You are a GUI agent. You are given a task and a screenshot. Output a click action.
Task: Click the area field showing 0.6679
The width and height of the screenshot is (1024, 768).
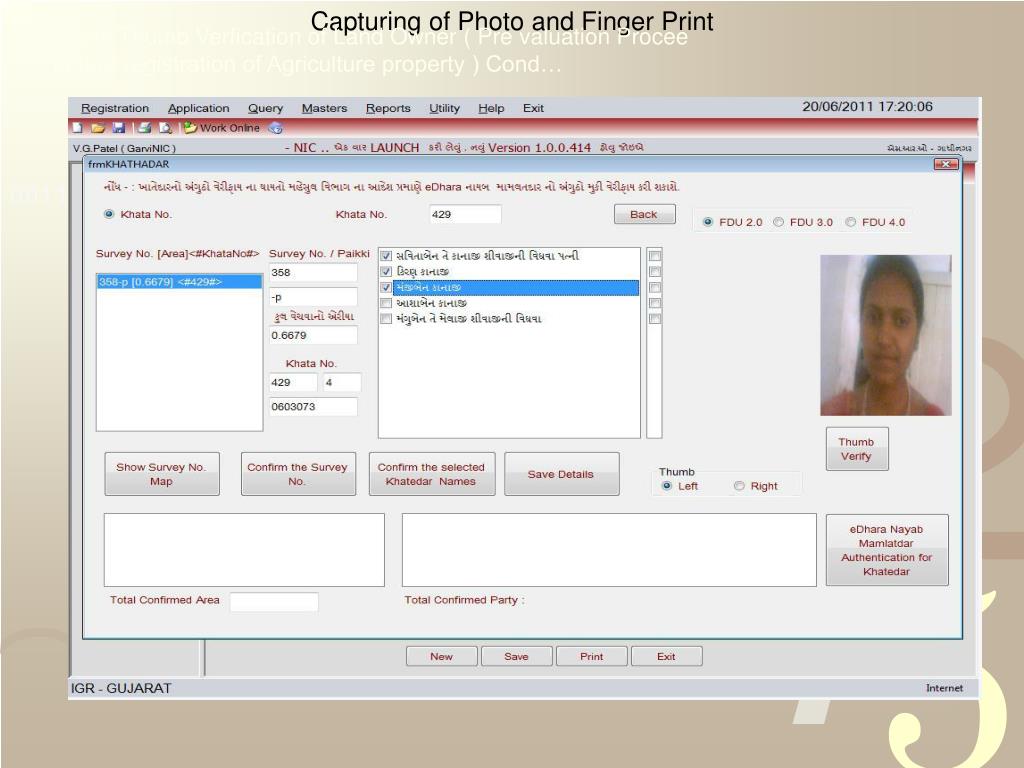(313, 335)
